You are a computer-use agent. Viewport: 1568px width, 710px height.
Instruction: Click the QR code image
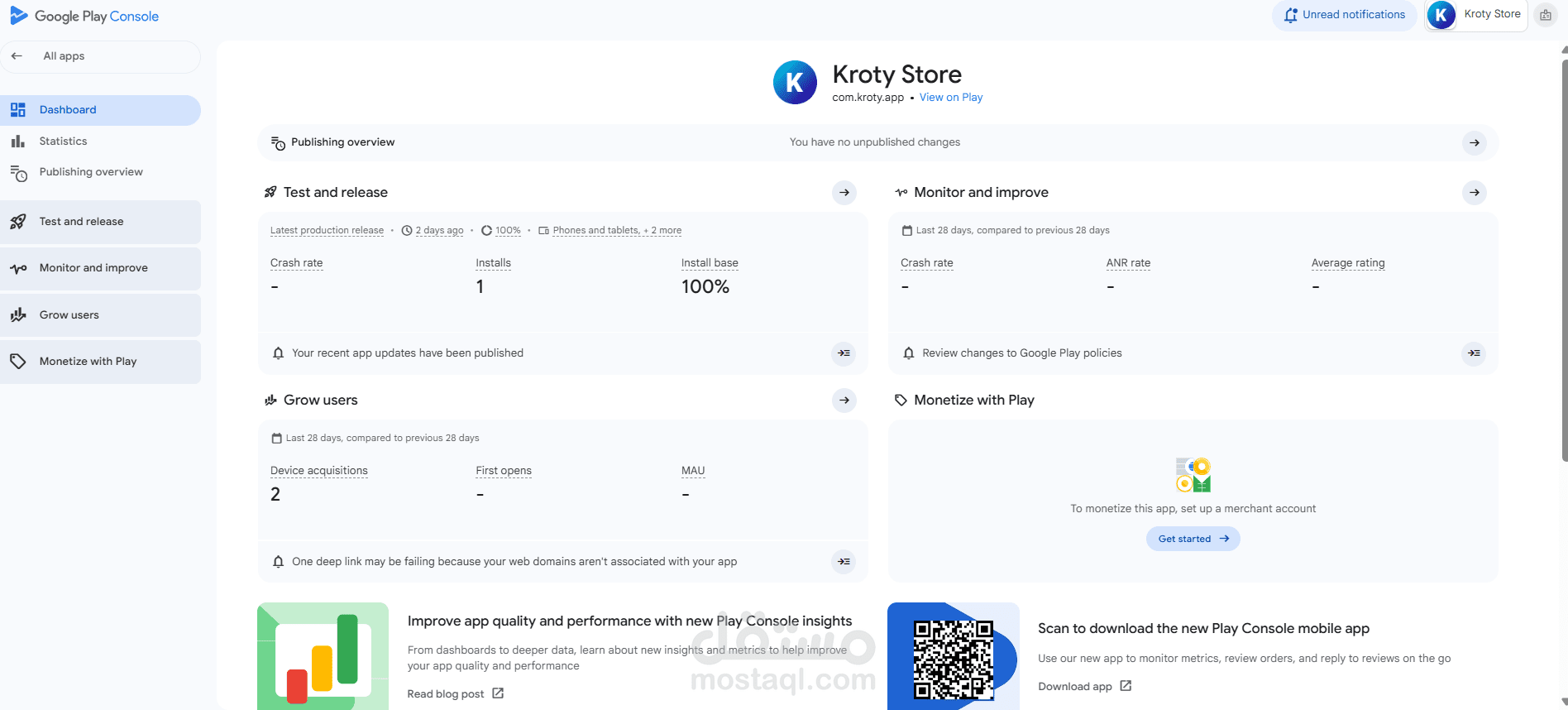(953, 660)
